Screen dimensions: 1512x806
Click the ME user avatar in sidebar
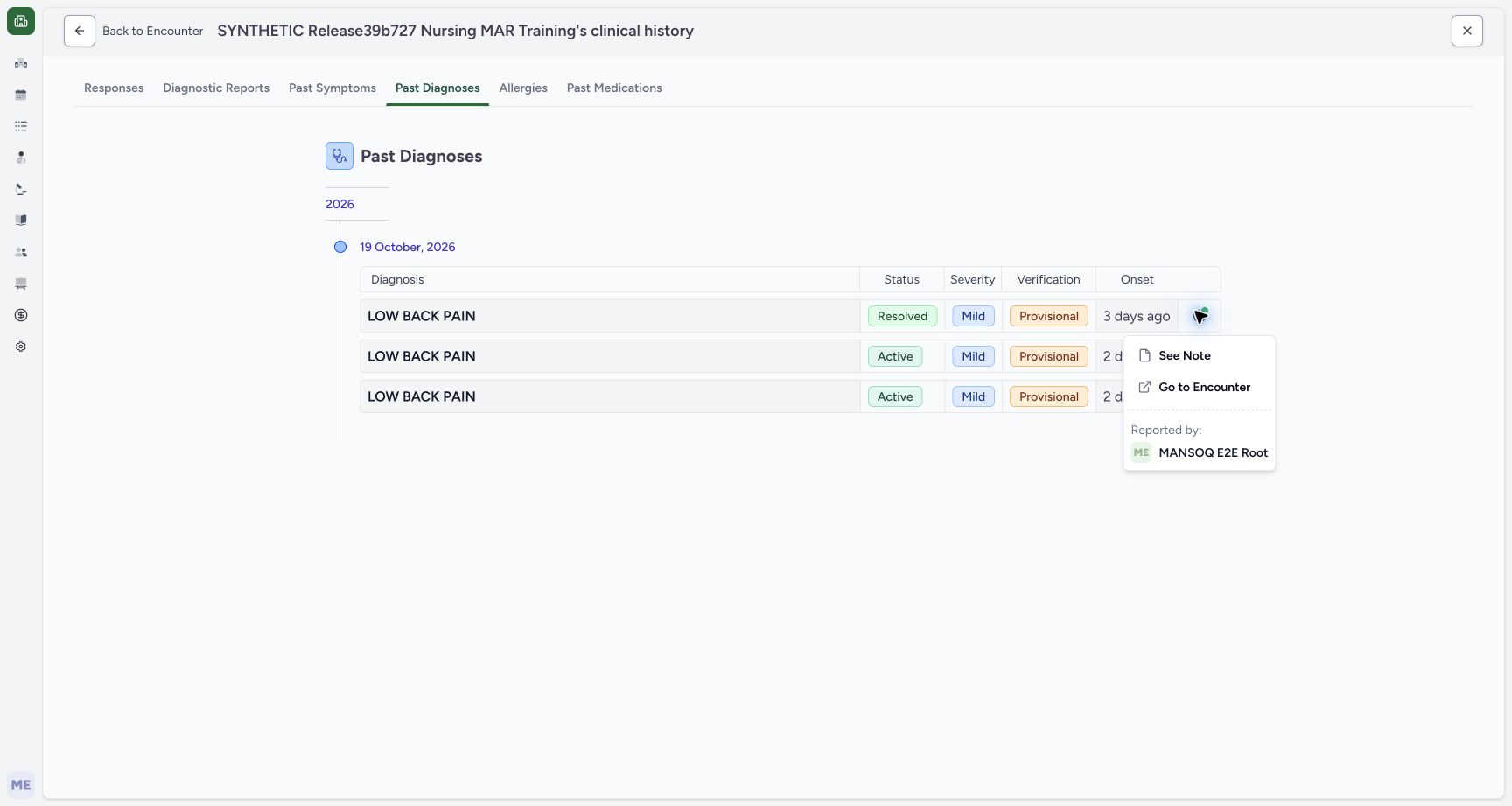click(21, 785)
